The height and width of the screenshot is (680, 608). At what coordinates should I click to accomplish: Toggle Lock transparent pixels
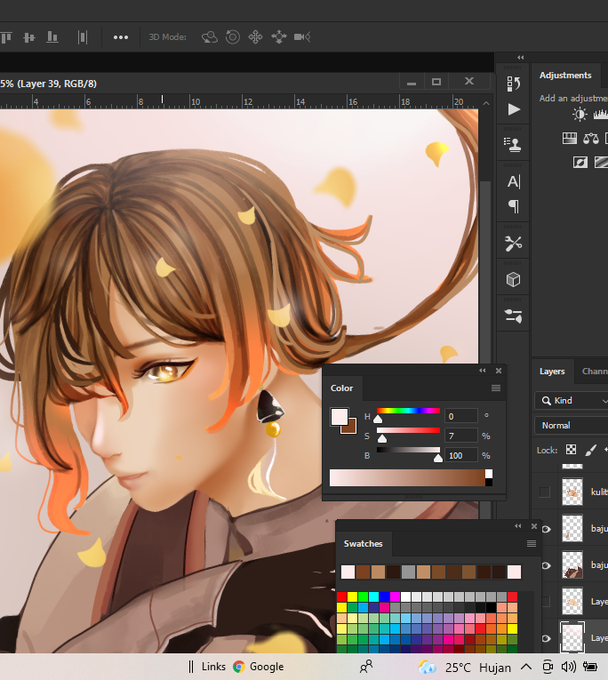571,449
